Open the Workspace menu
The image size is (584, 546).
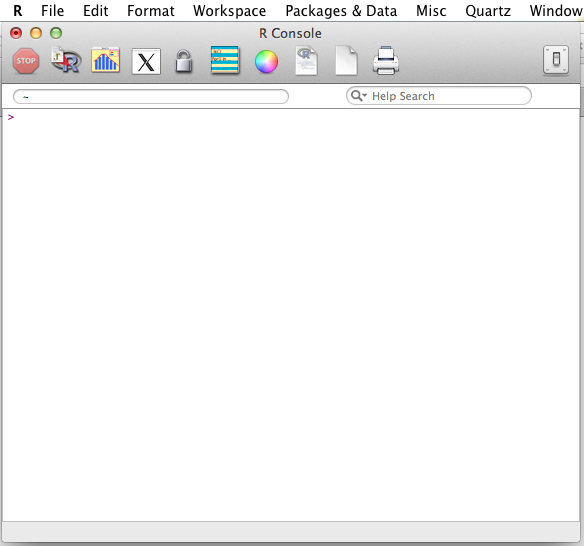pyautogui.click(x=229, y=11)
